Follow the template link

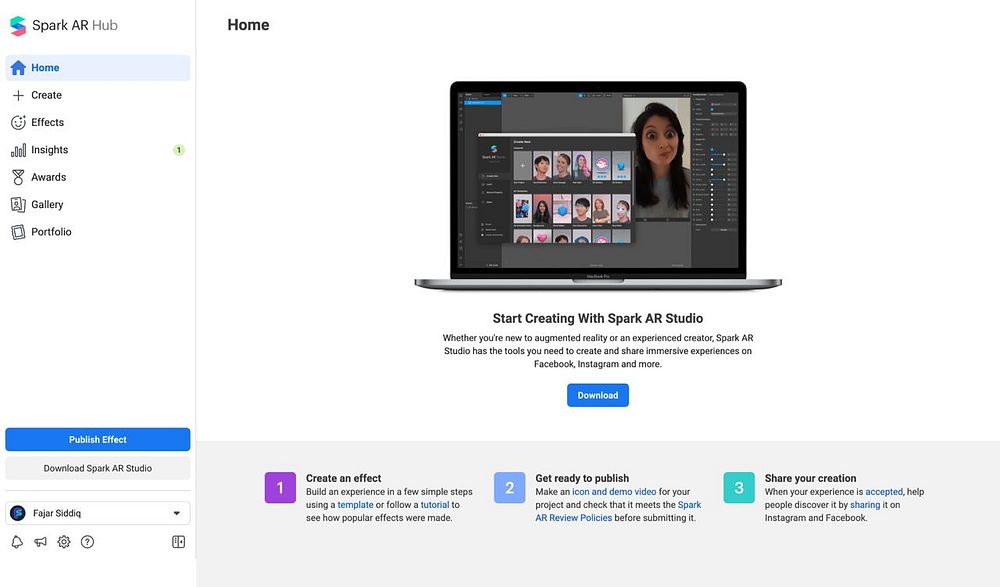point(355,505)
